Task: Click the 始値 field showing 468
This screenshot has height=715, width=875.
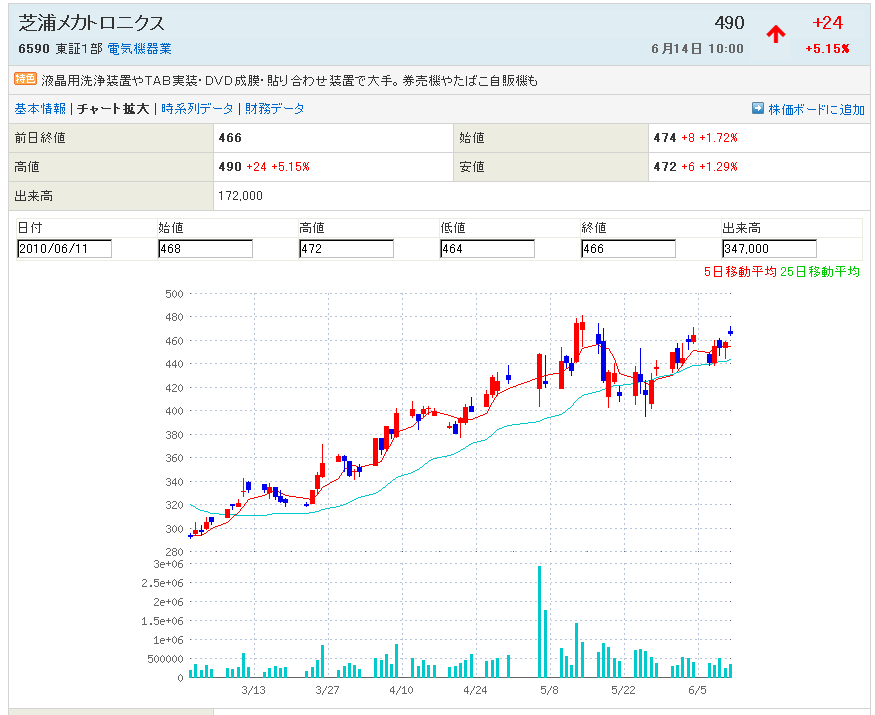Action: coord(205,249)
